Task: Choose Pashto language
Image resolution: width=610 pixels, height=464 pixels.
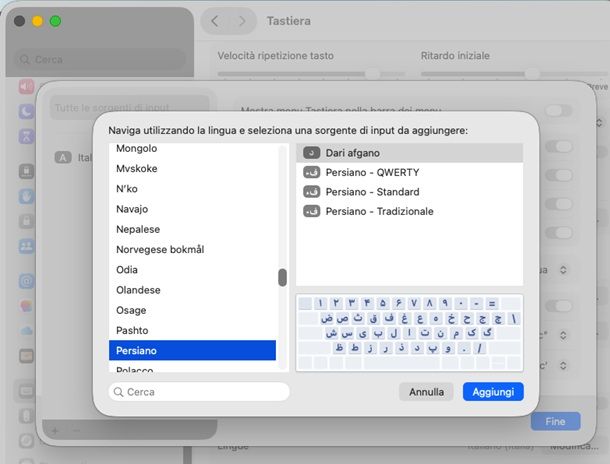Action: pyautogui.click(x=193, y=330)
